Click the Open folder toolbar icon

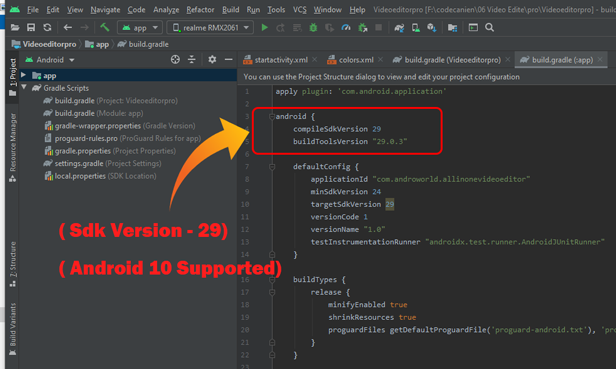coord(15,28)
